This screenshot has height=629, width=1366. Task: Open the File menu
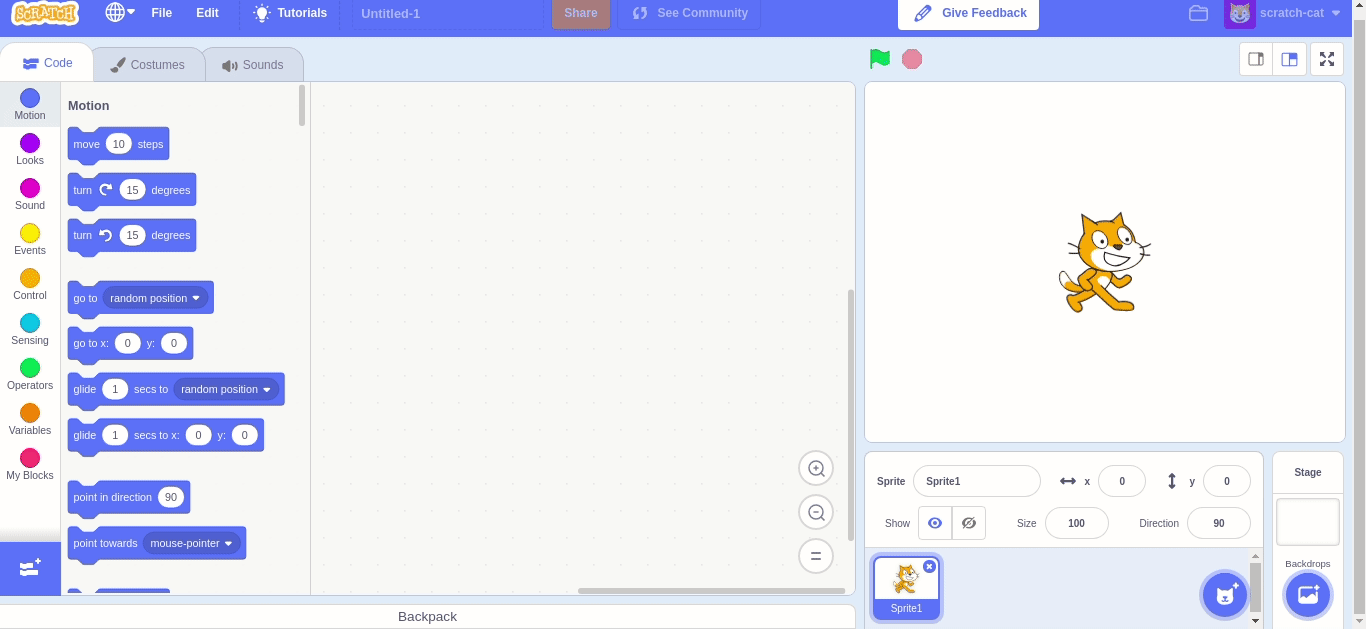(161, 13)
